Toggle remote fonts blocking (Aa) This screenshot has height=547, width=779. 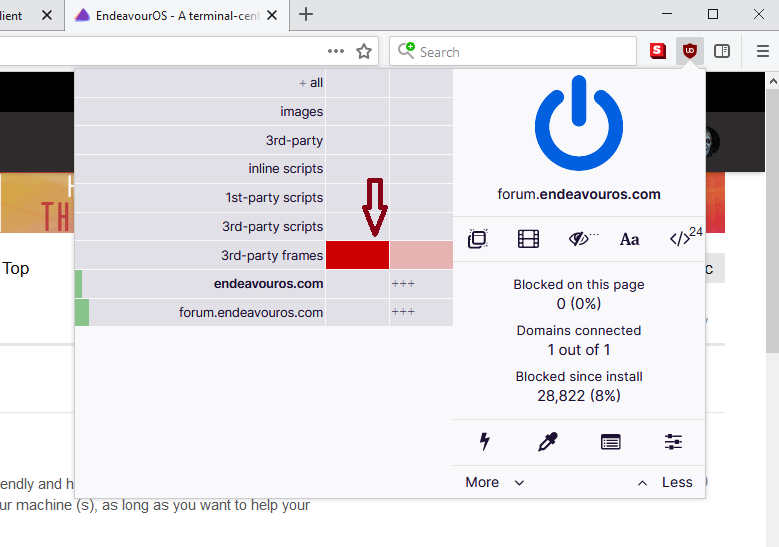tap(629, 239)
